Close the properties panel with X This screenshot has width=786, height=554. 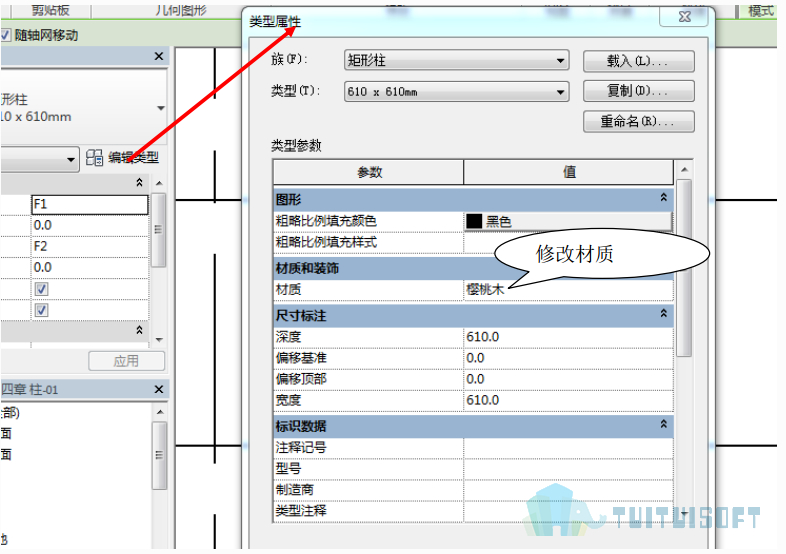(x=159, y=56)
